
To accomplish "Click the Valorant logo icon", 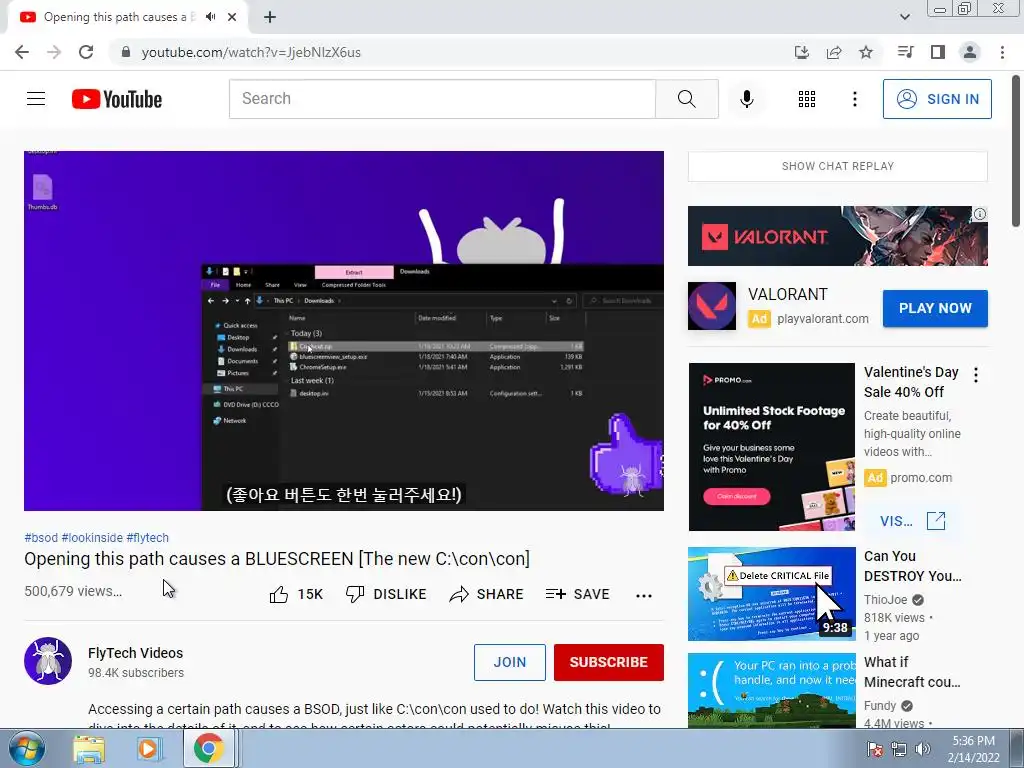I will pos(712,306).
